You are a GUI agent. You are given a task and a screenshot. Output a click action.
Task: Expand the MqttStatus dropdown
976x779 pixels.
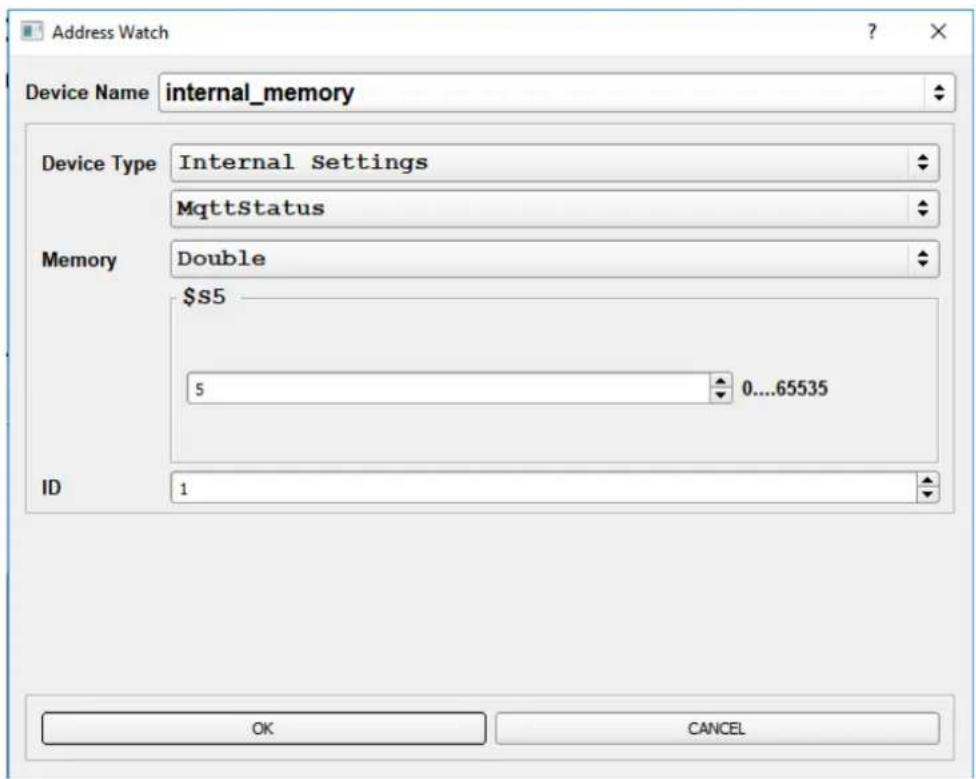[x=555, y=208]
